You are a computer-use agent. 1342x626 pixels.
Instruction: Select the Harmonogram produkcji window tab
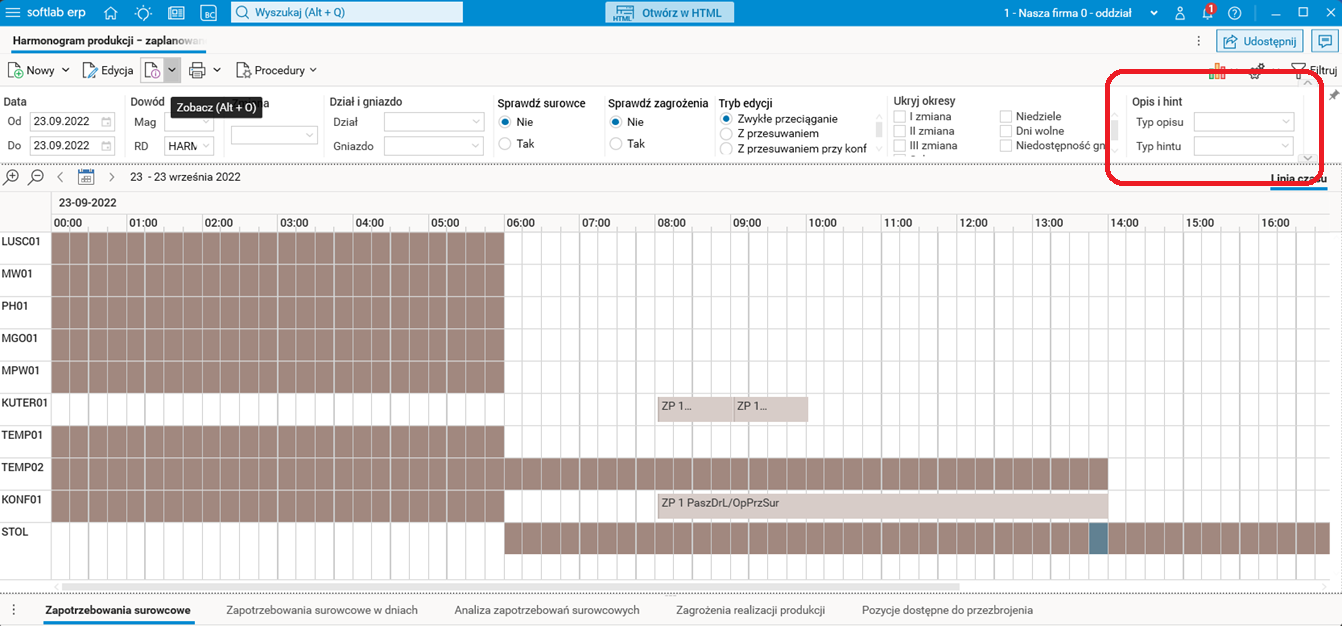pyautogui.click(x=109, y=41)
